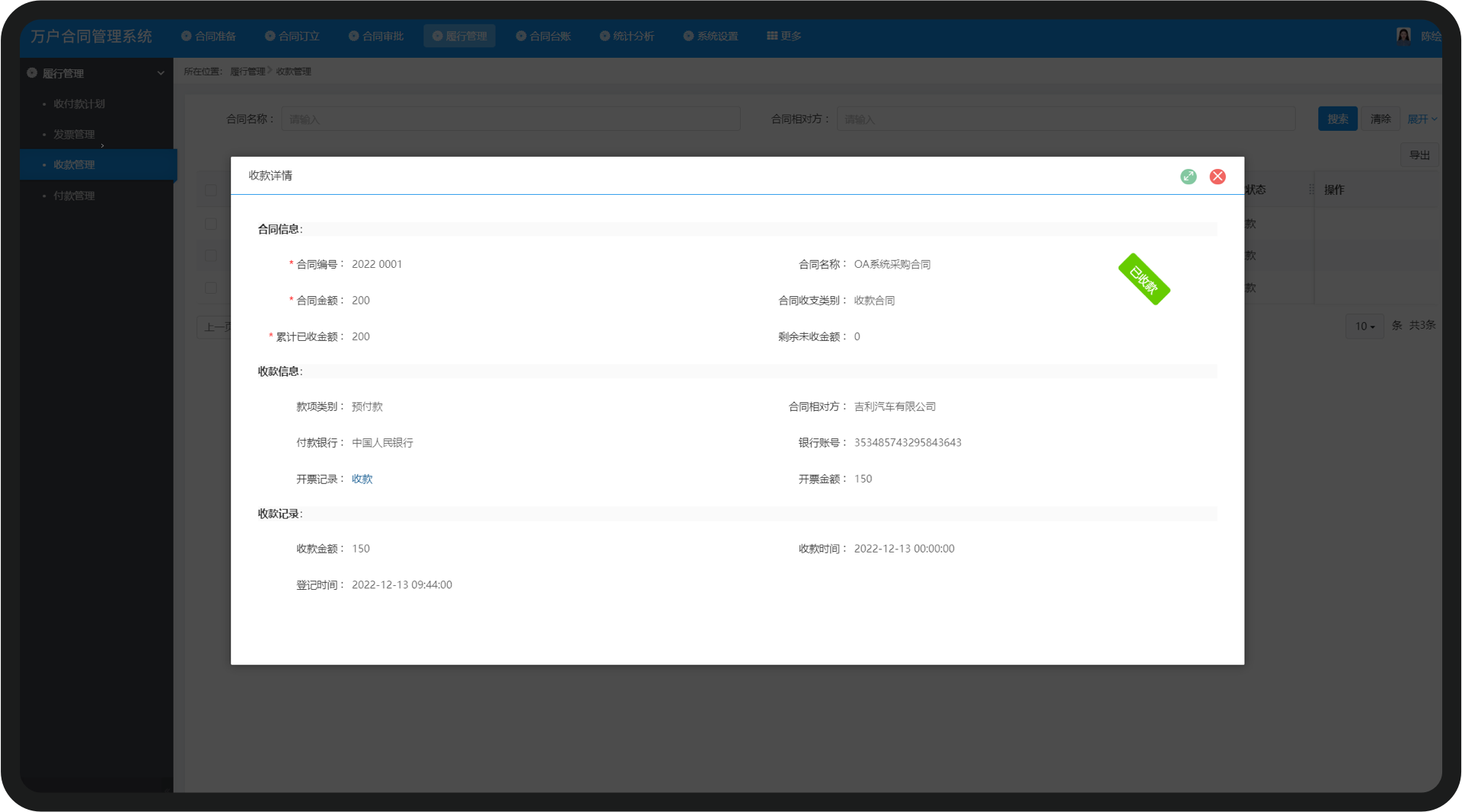The image size is (1462, 812).
Task: Focus the 合同名称 search input
Action: click(x=511, y=119)
